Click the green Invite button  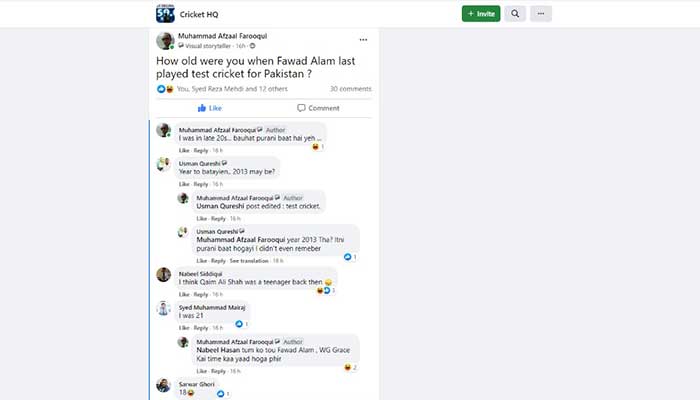coord(481,14)
